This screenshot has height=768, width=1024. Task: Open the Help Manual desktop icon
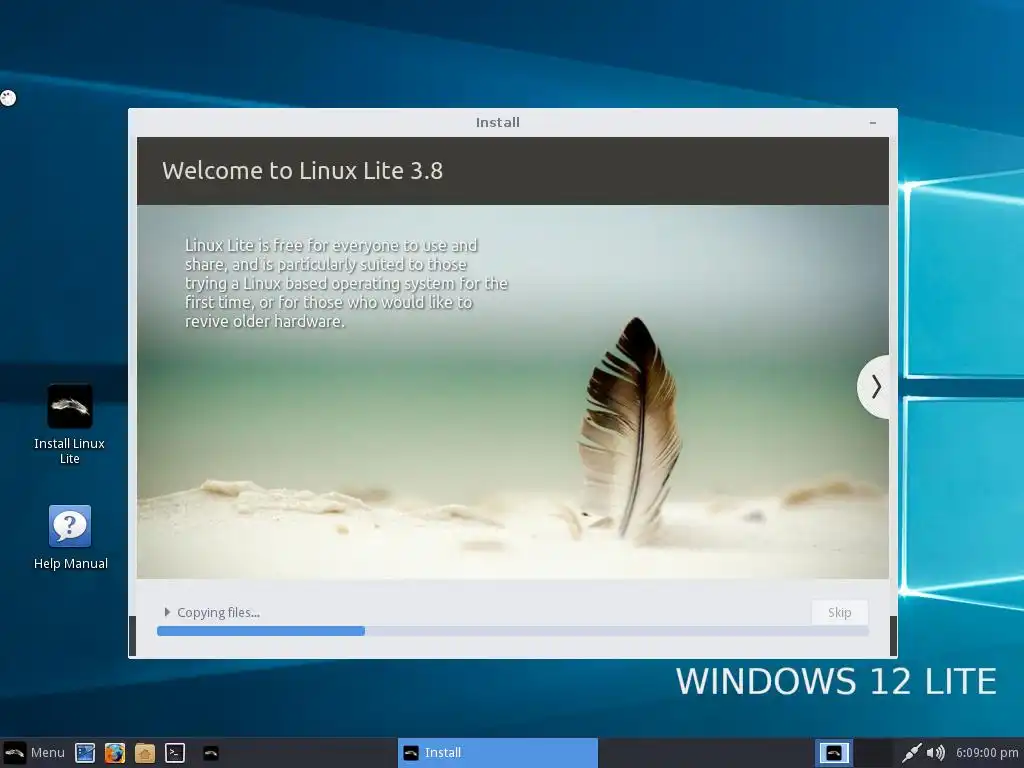[x=71, y=537]
